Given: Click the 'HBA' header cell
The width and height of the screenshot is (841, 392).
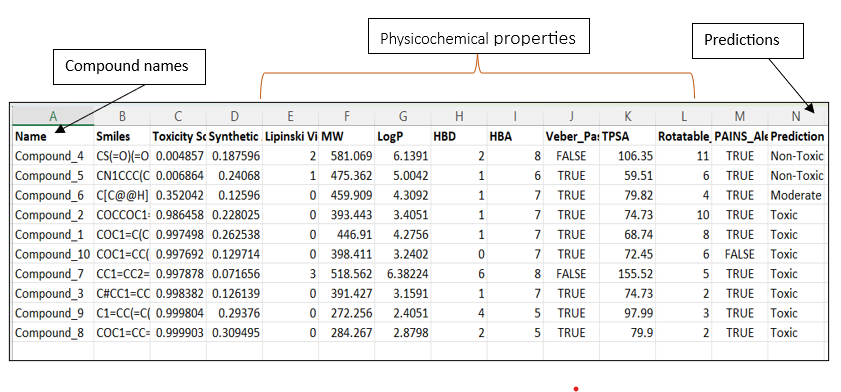Looking at the screenshot, I should pos(515,136).
